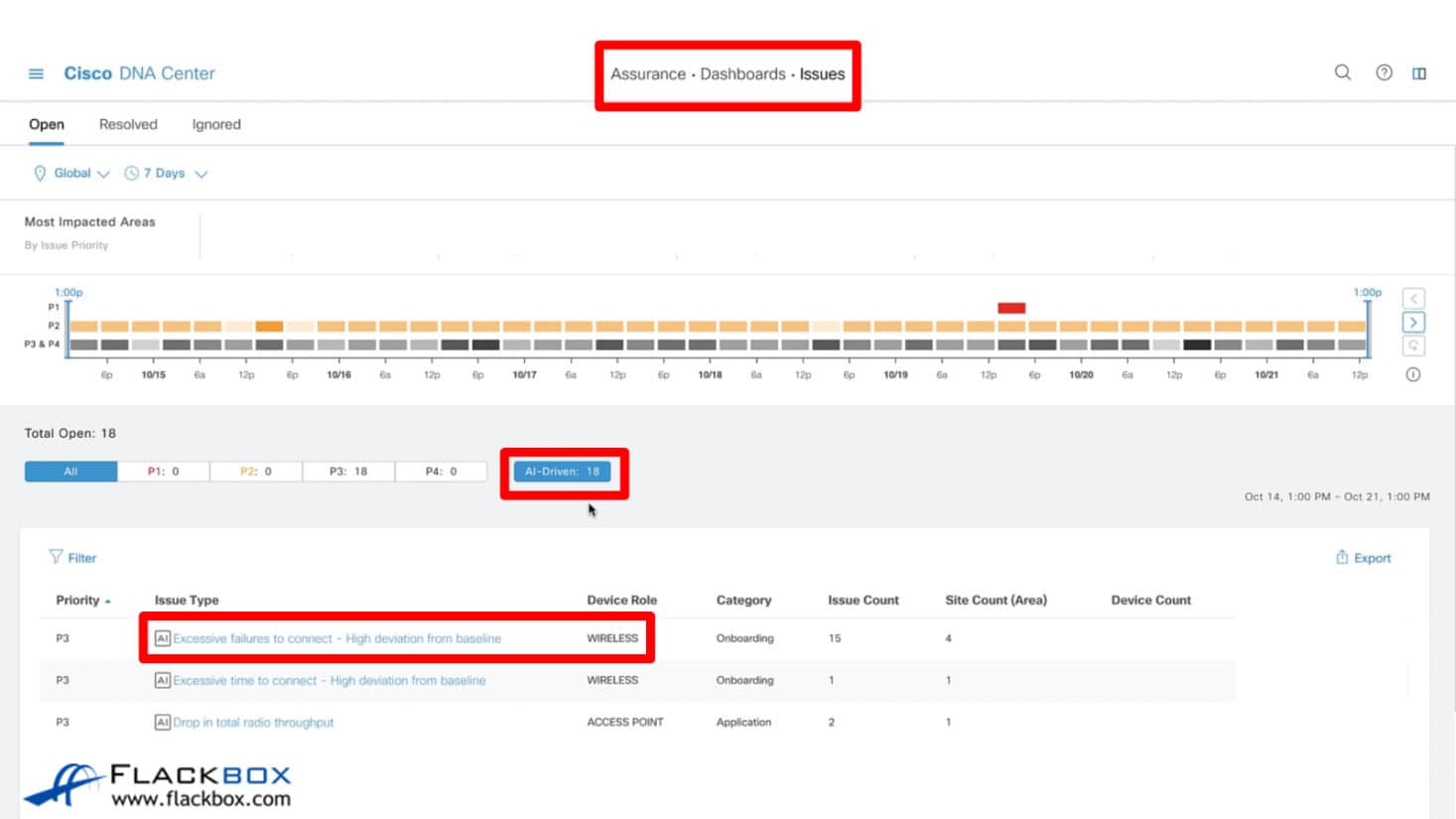Open the help question mark icon
This screenshot has width=1456, height=819.
coord(1384,72)
